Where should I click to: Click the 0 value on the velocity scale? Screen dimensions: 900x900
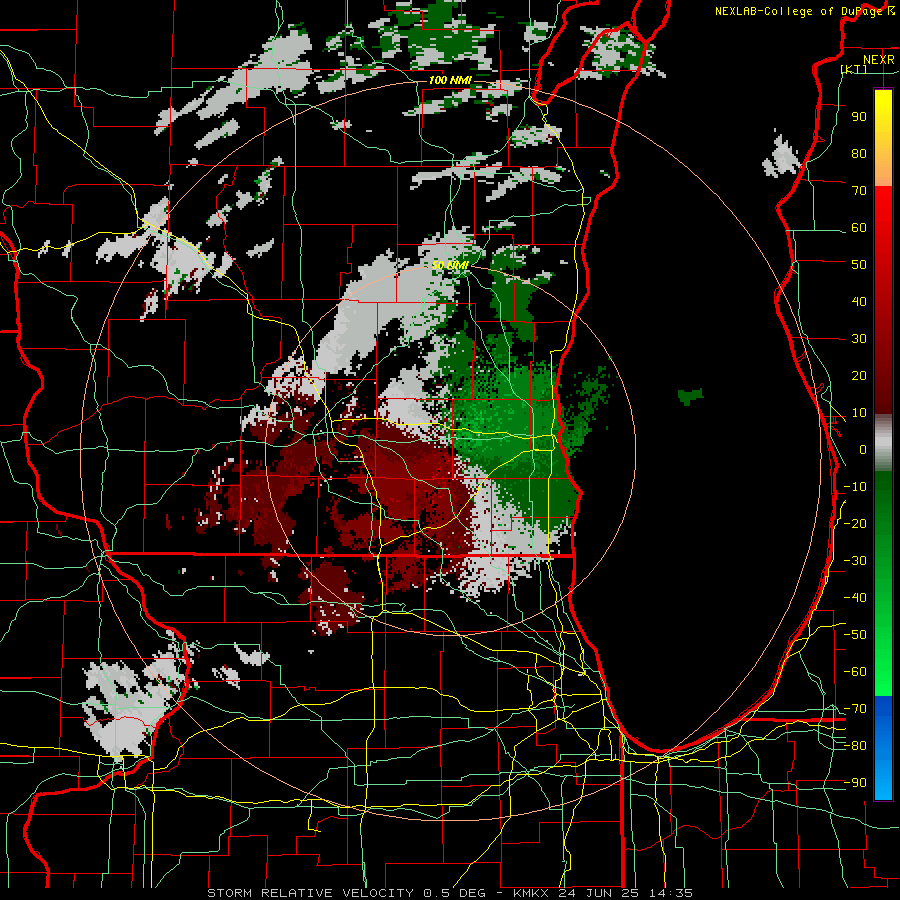(x=863, y=449)
